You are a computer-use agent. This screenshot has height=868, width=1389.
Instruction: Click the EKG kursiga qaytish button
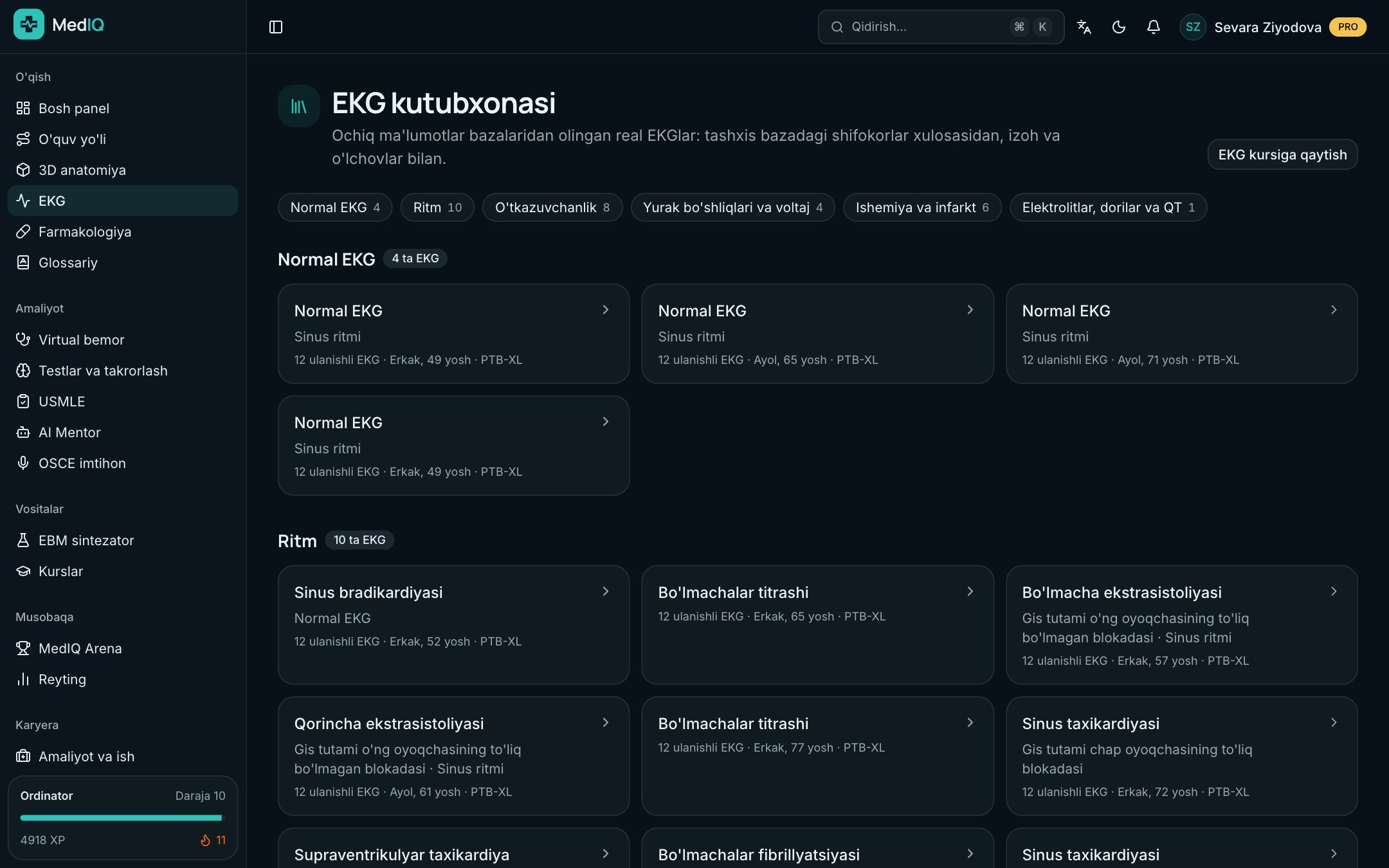pos(1282,154)
